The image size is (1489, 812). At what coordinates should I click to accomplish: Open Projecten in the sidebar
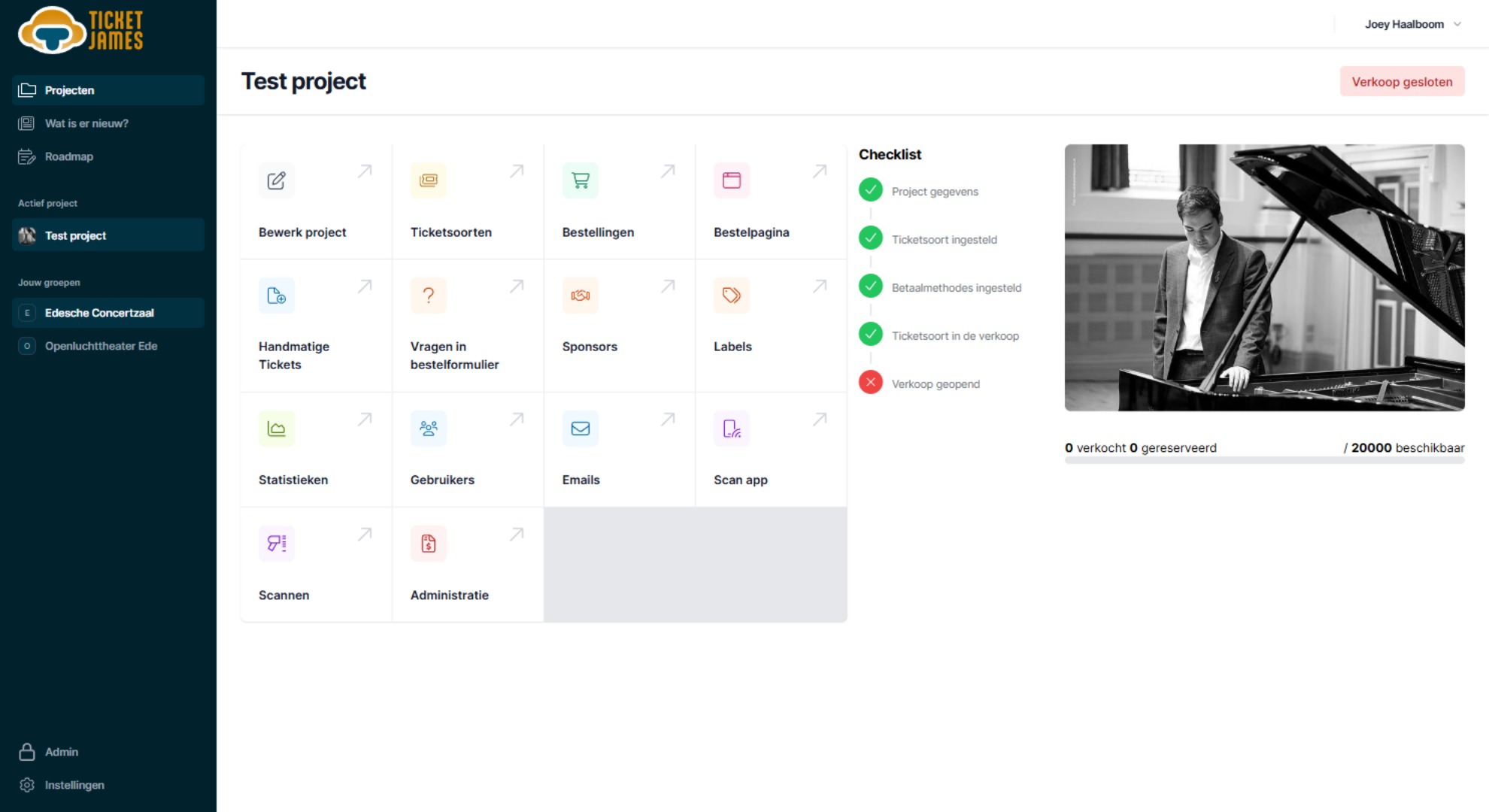108,90
